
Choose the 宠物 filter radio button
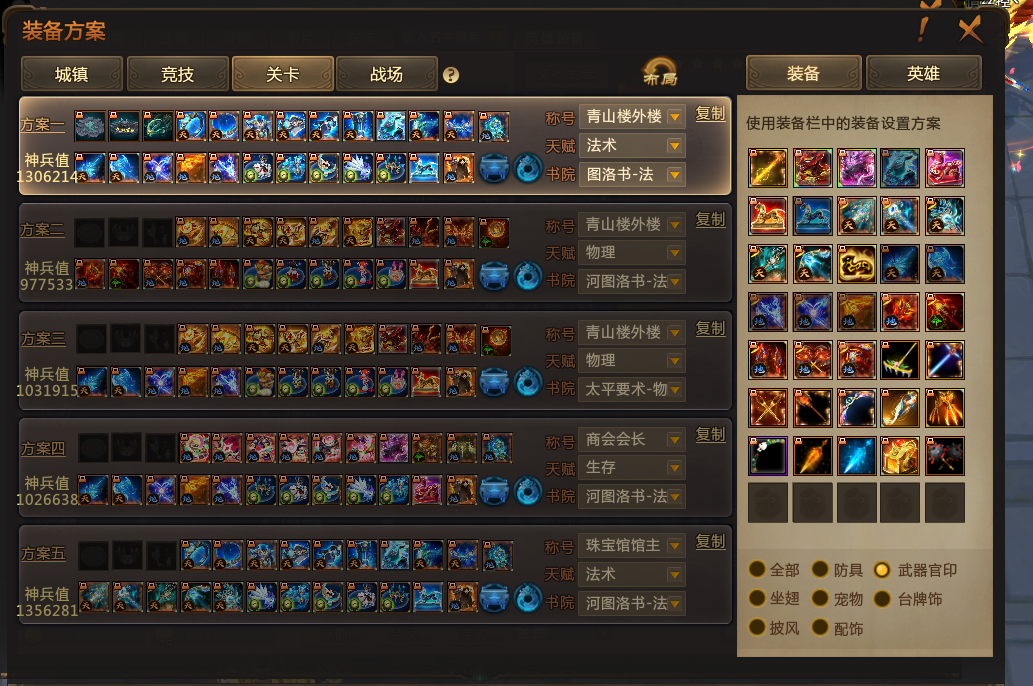820,599
